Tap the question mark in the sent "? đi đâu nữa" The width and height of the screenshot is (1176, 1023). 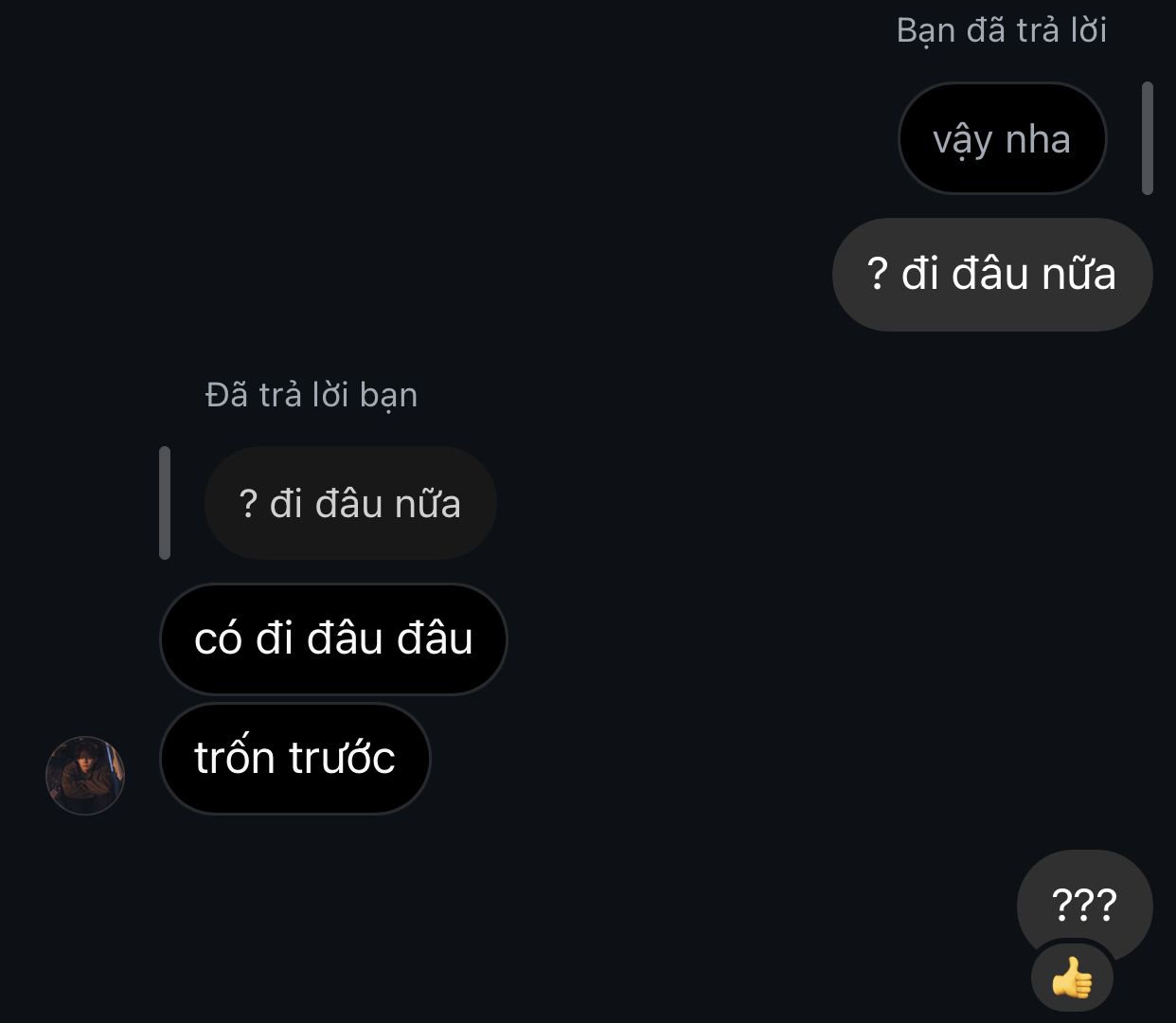[x=878, y=275]
